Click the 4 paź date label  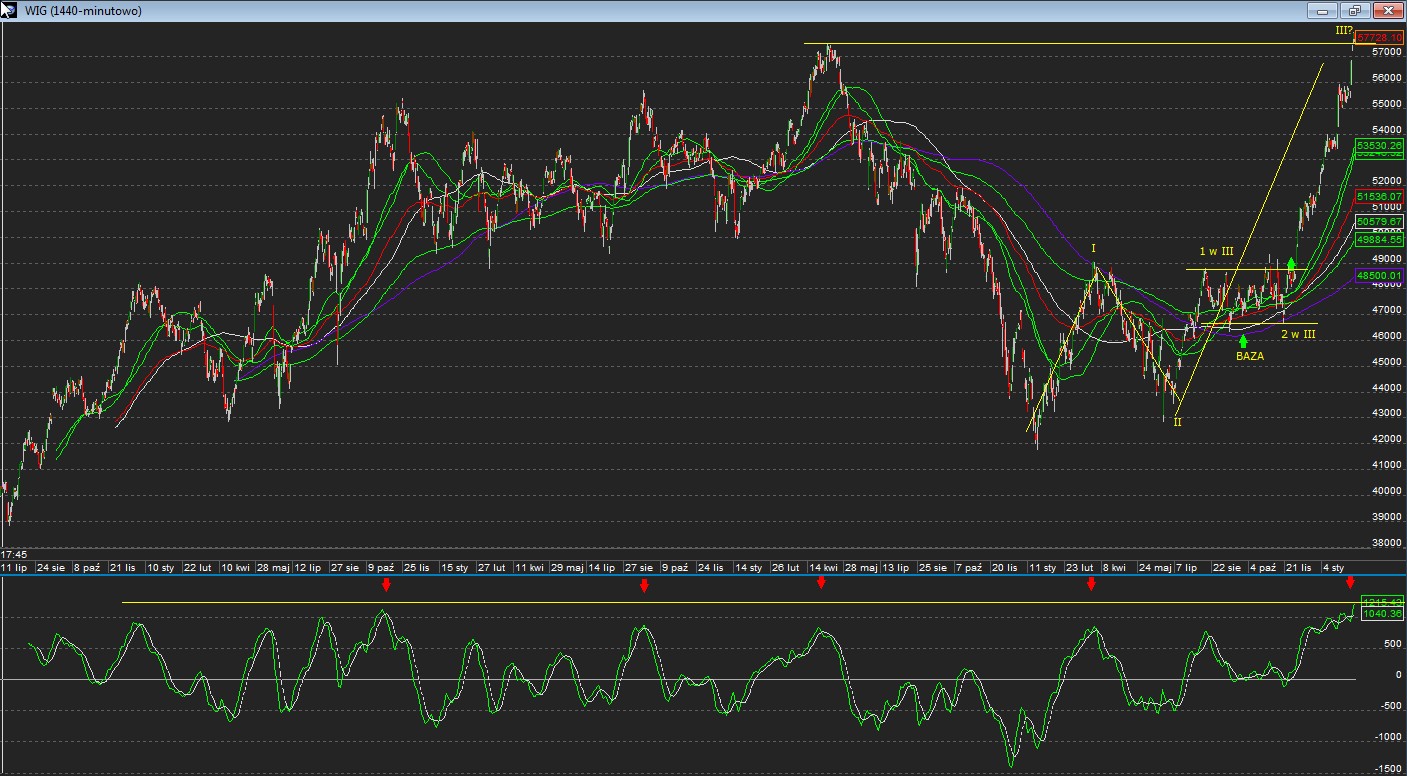tap(1263, 567)
